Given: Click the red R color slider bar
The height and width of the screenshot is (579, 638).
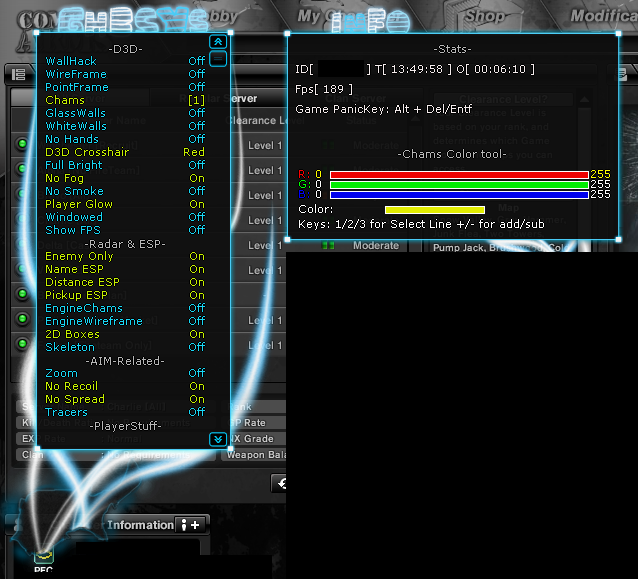Looking at the screenshot, I should 459,175.
